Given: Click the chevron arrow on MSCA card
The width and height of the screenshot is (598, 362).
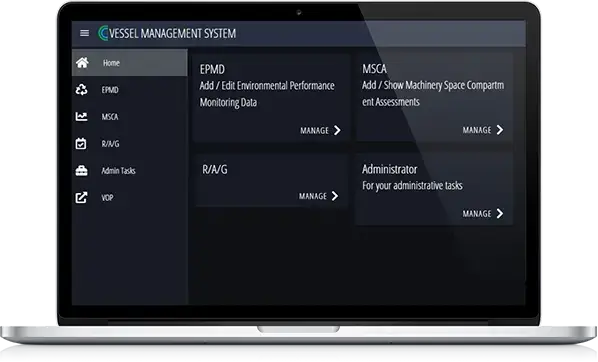Looking at the screenshot, I should [x=500, y=130].
